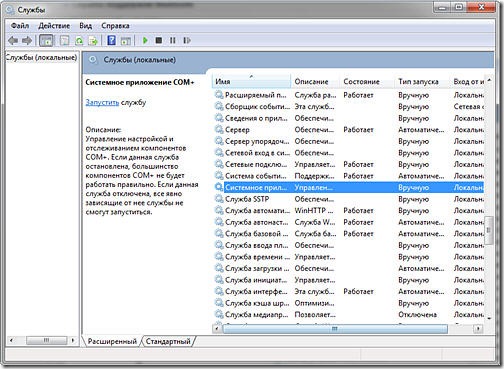Select the Сведения о прил... service row
The width and height of the screenshot is (504, 369).
click(349, 118)
